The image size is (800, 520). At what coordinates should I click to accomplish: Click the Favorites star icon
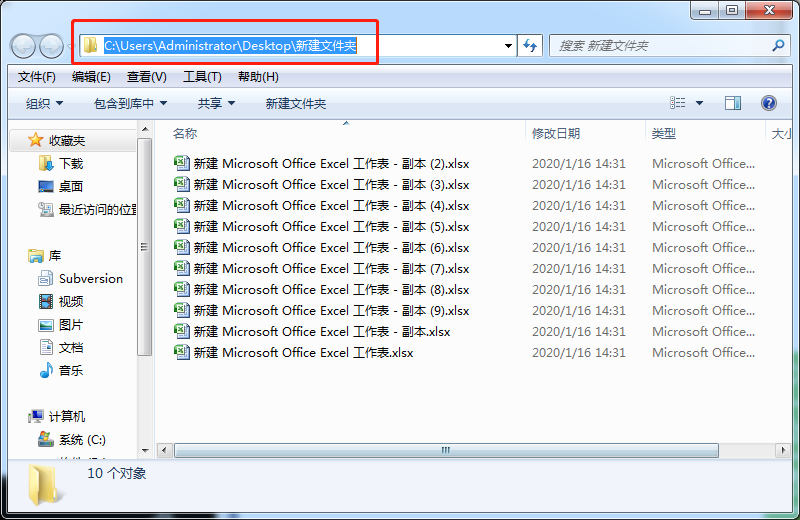point(35,140)
